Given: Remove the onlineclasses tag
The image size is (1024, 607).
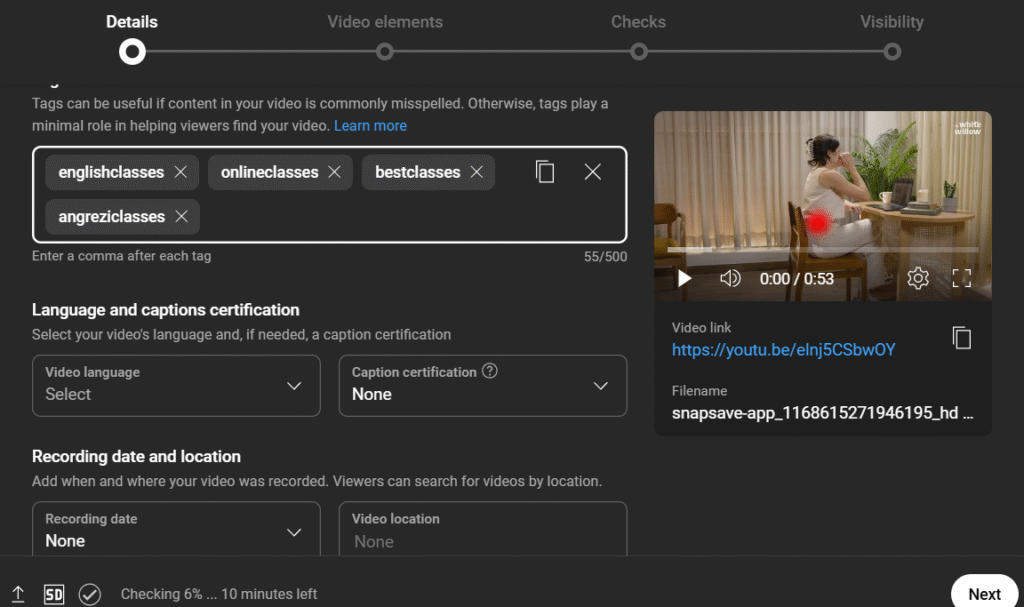Looking at the screenshot, I should click(x=334, y=172).
